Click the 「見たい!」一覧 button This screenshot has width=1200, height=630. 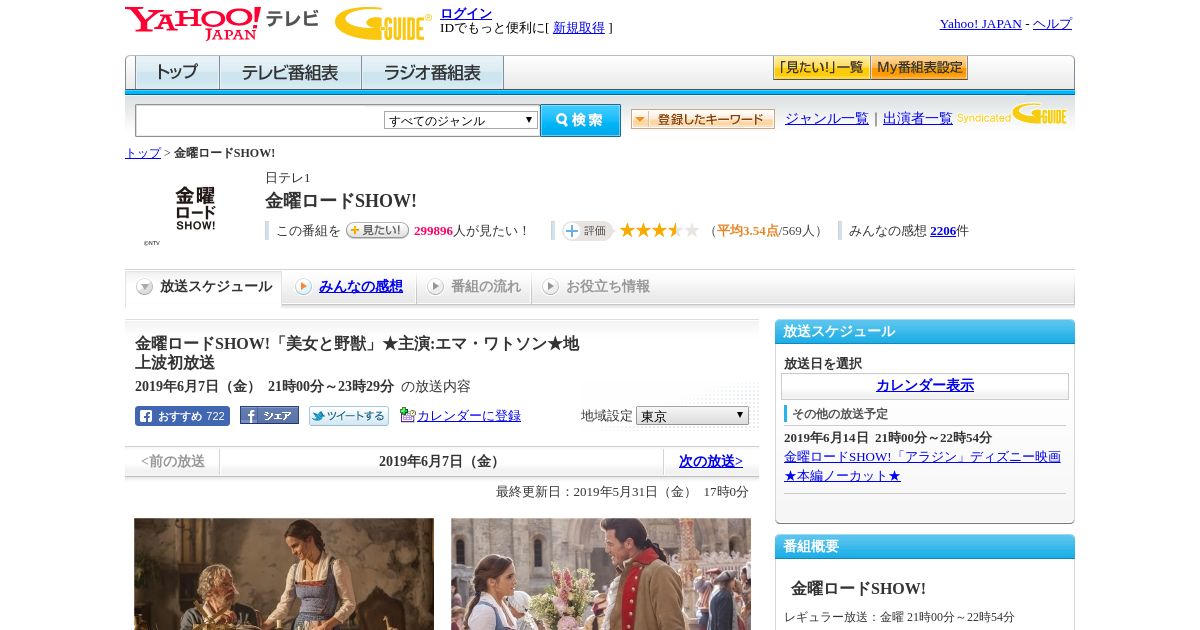click(x=821, y=68)
